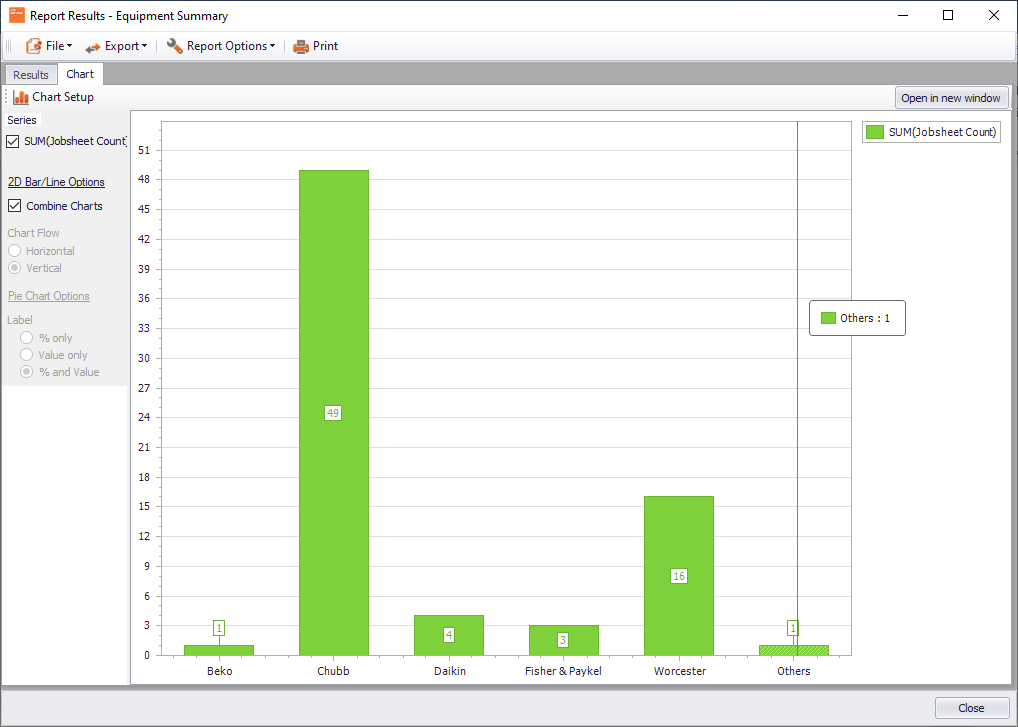The height and width of the screenshot is (727, 1018).
Task: Click the Series heading in the side panel
Action: [22, 120]
